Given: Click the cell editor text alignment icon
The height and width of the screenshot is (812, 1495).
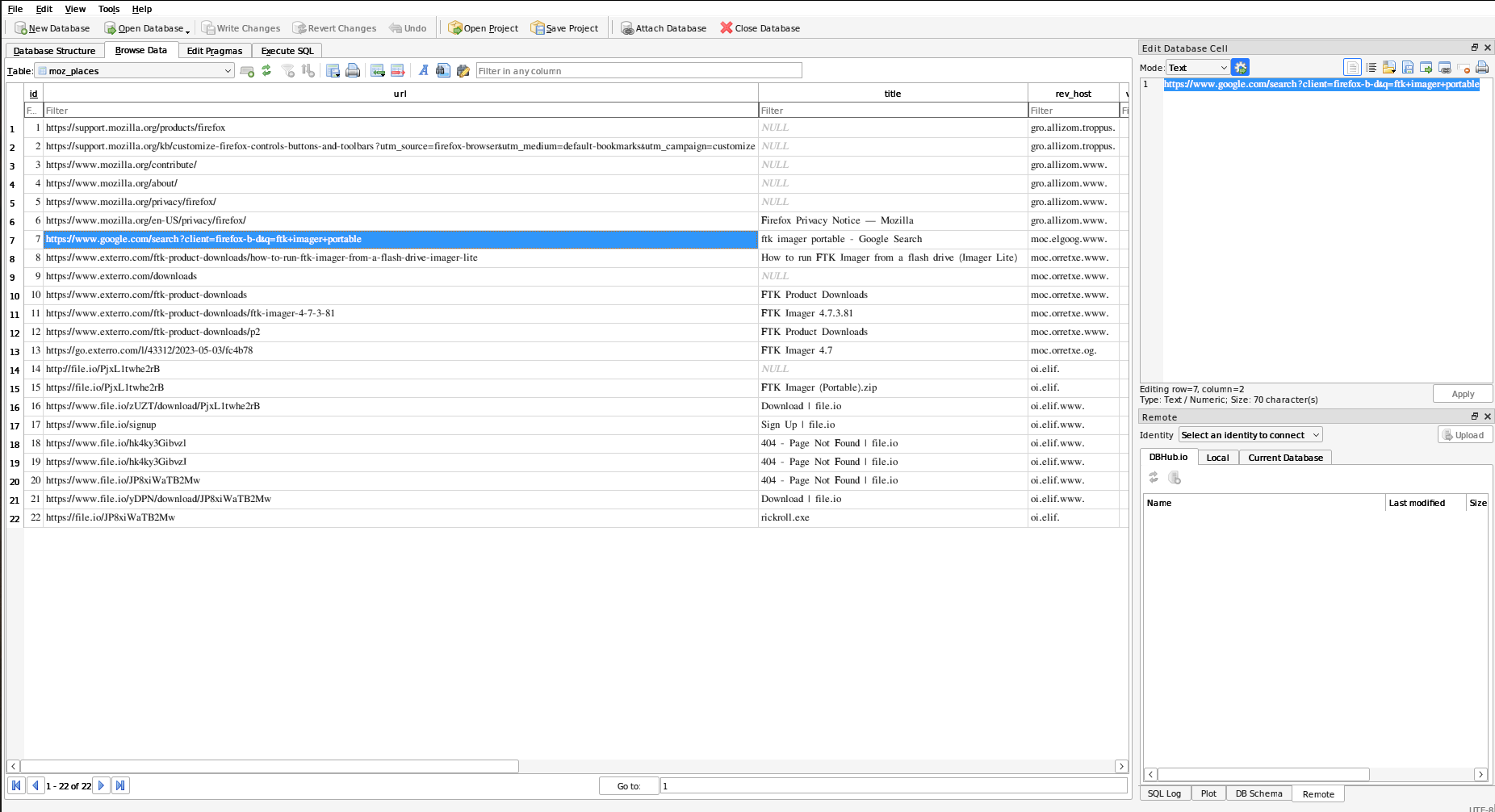Looking at the screenshot, I should 1371,68.
